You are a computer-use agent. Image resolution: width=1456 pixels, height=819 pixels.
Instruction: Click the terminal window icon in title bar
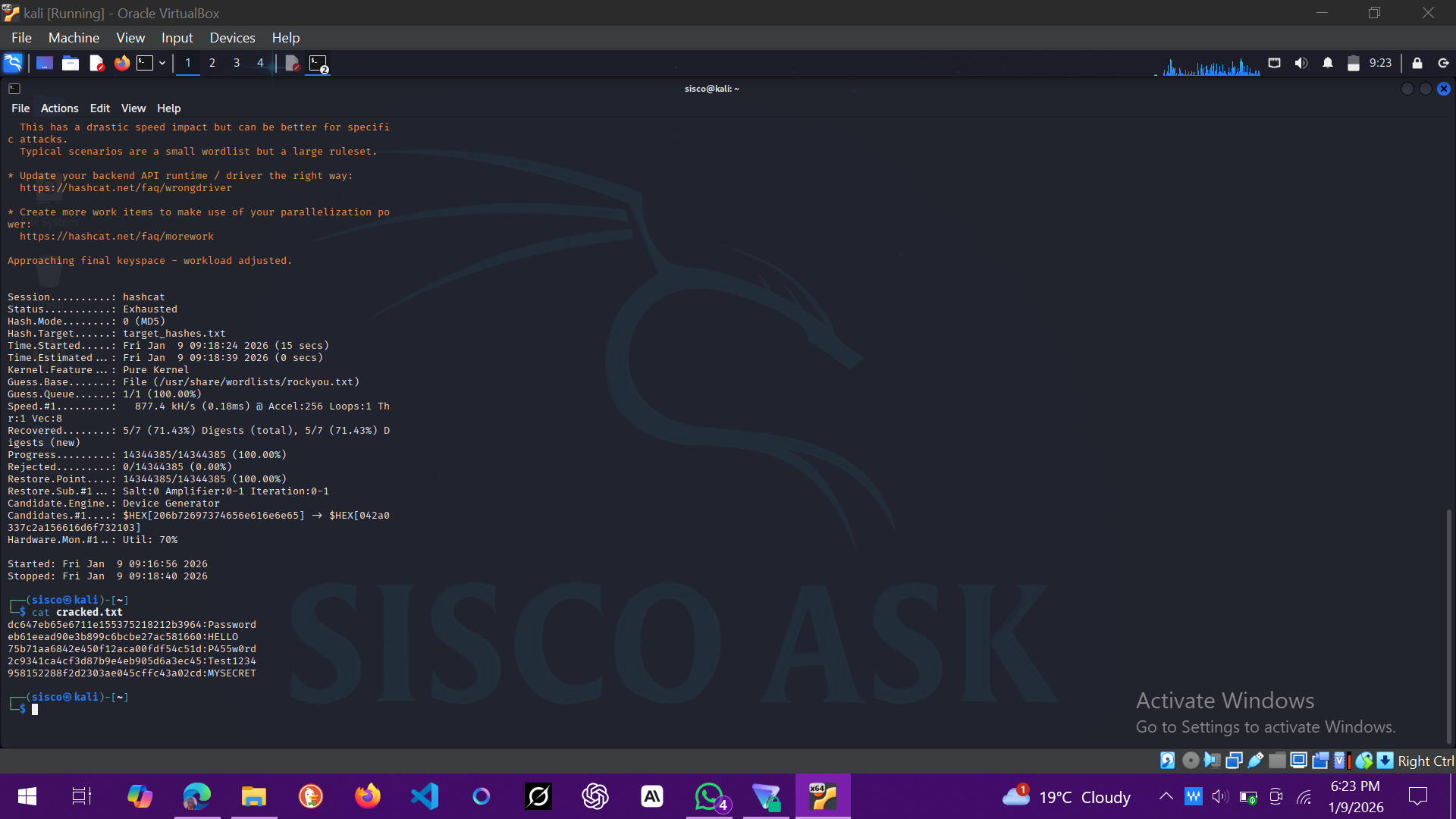coord(14,89)
